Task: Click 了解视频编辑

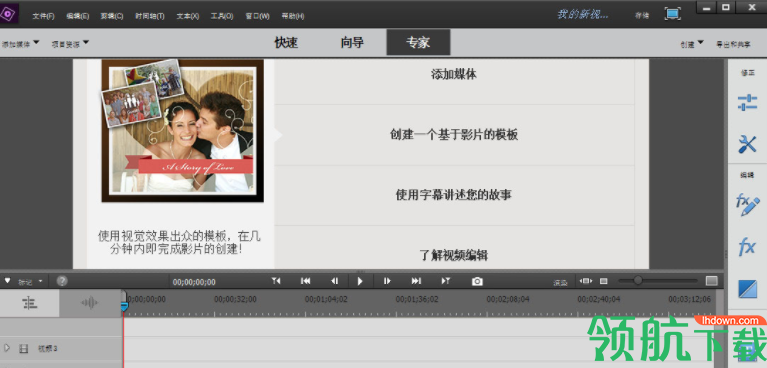Action: click(454, 255)
